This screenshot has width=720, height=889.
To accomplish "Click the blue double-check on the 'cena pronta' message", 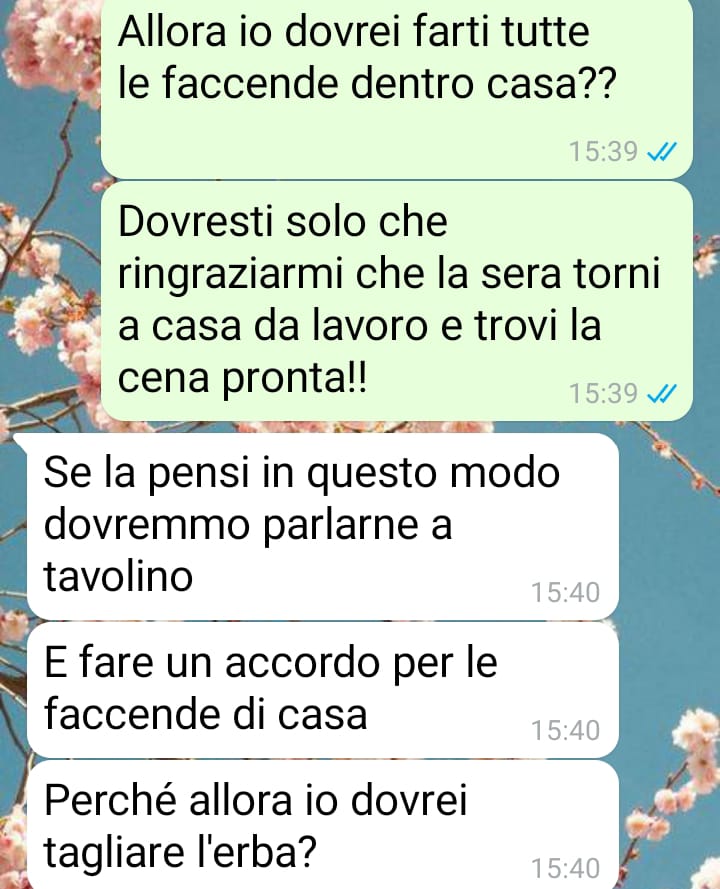I will [662, 393].
